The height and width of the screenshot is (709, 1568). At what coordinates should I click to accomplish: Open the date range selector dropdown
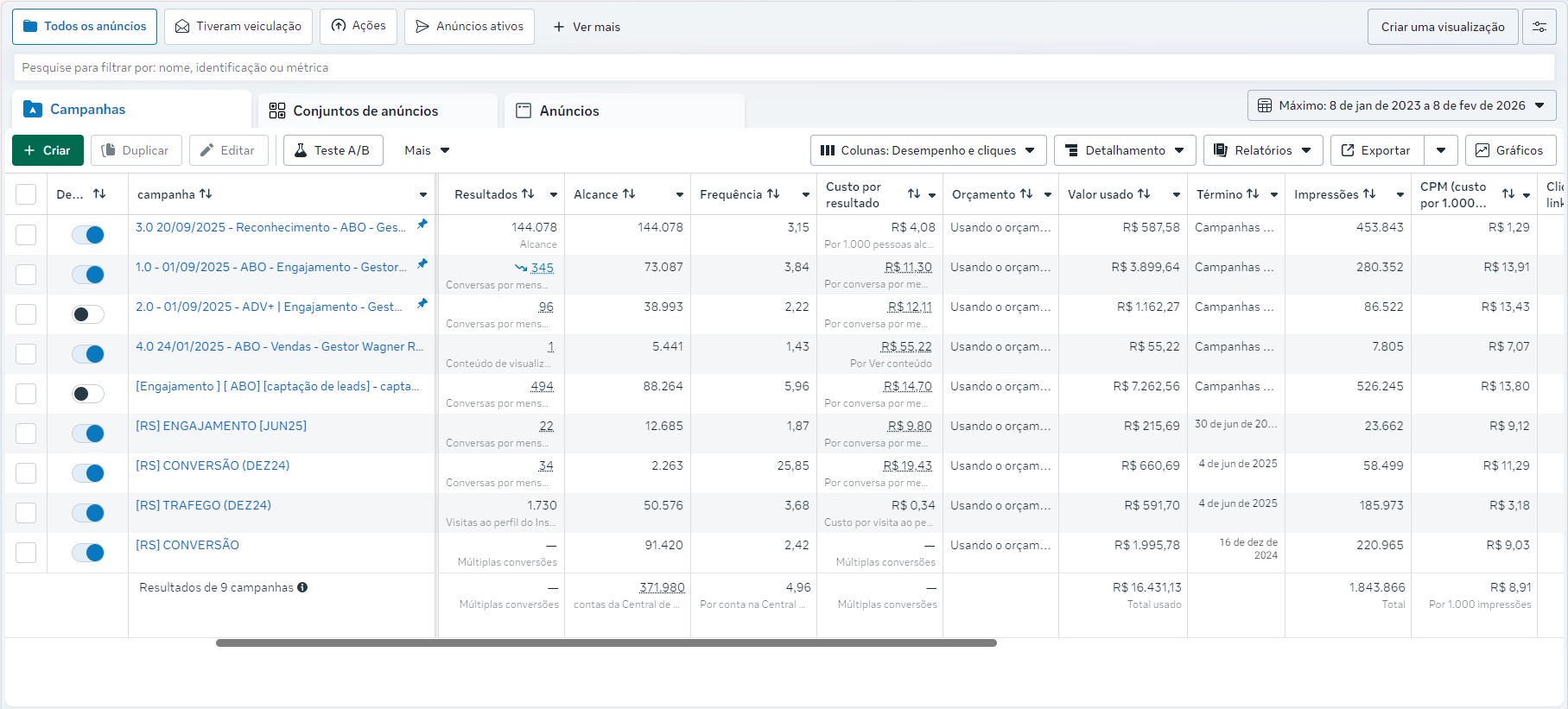coord(1401,105)
